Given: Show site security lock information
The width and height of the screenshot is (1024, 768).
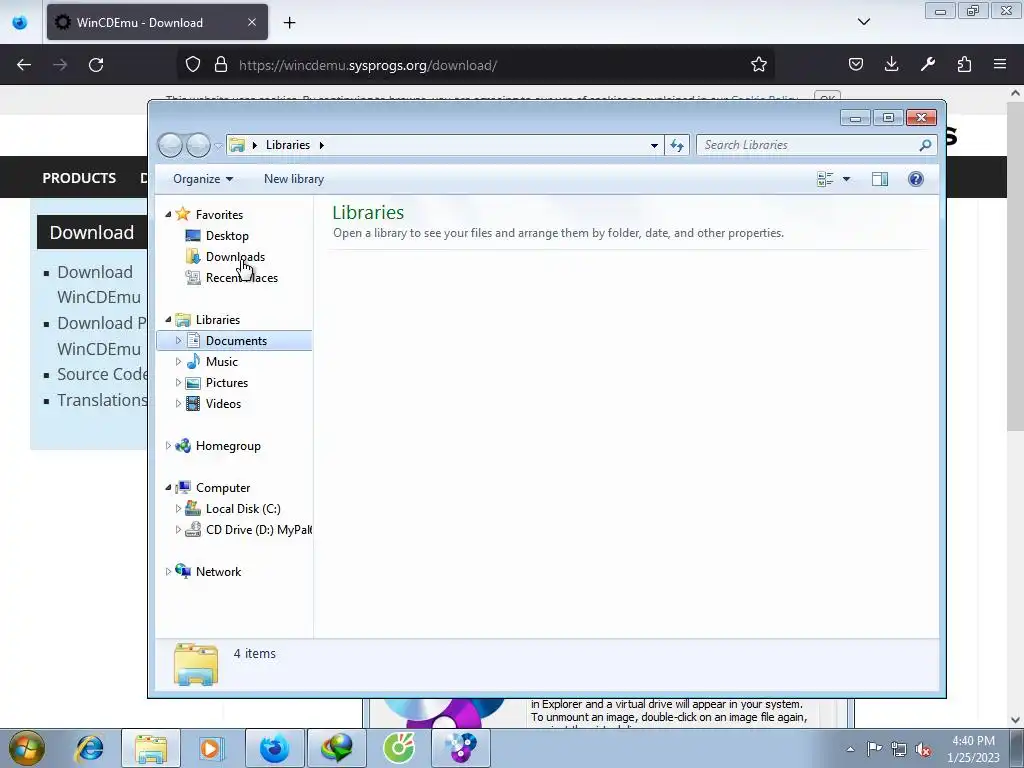Looking at the screenshot, I should point(221,64).
